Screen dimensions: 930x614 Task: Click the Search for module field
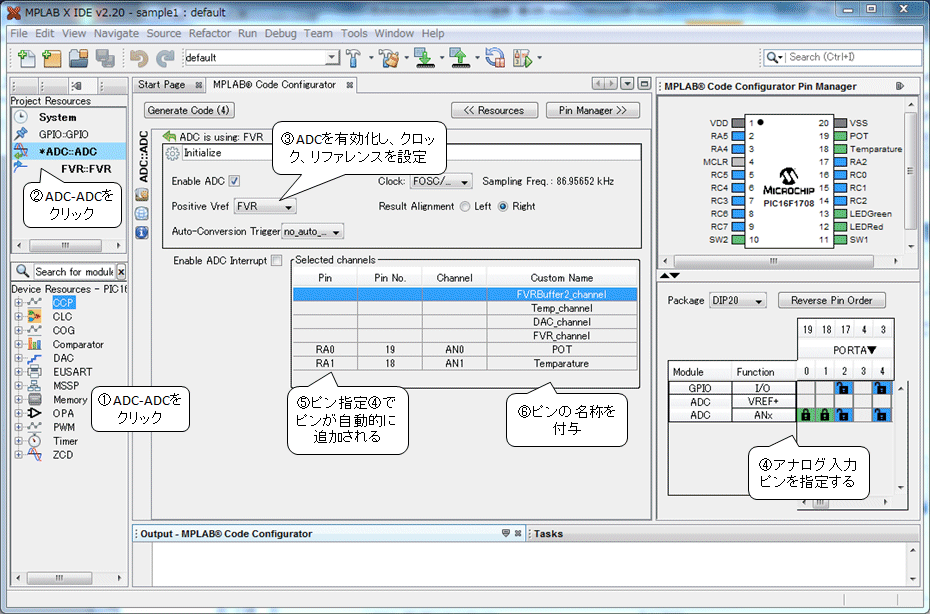click(x=74, y=272)
